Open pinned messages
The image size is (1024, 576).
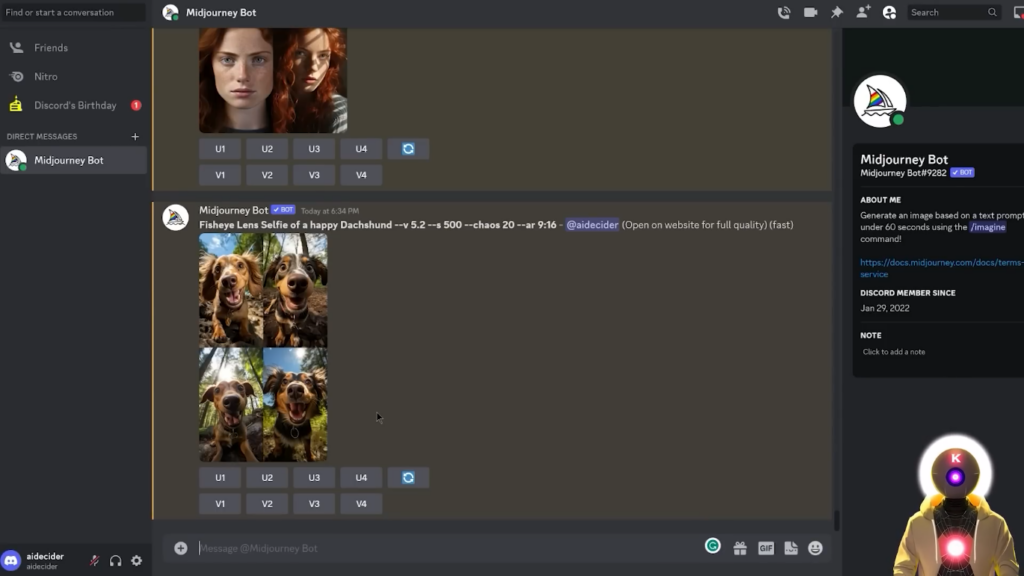click(x=837, y=13)
